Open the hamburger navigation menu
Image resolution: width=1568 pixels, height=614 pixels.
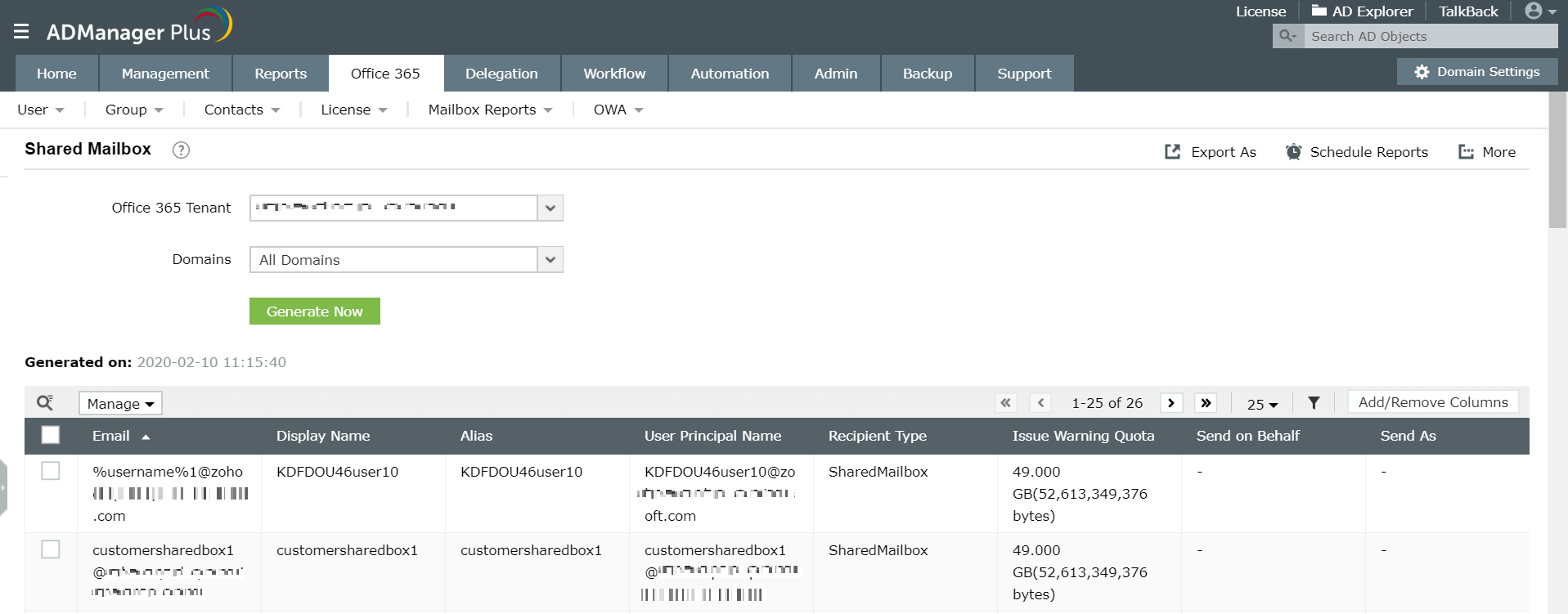click(21, 31)
